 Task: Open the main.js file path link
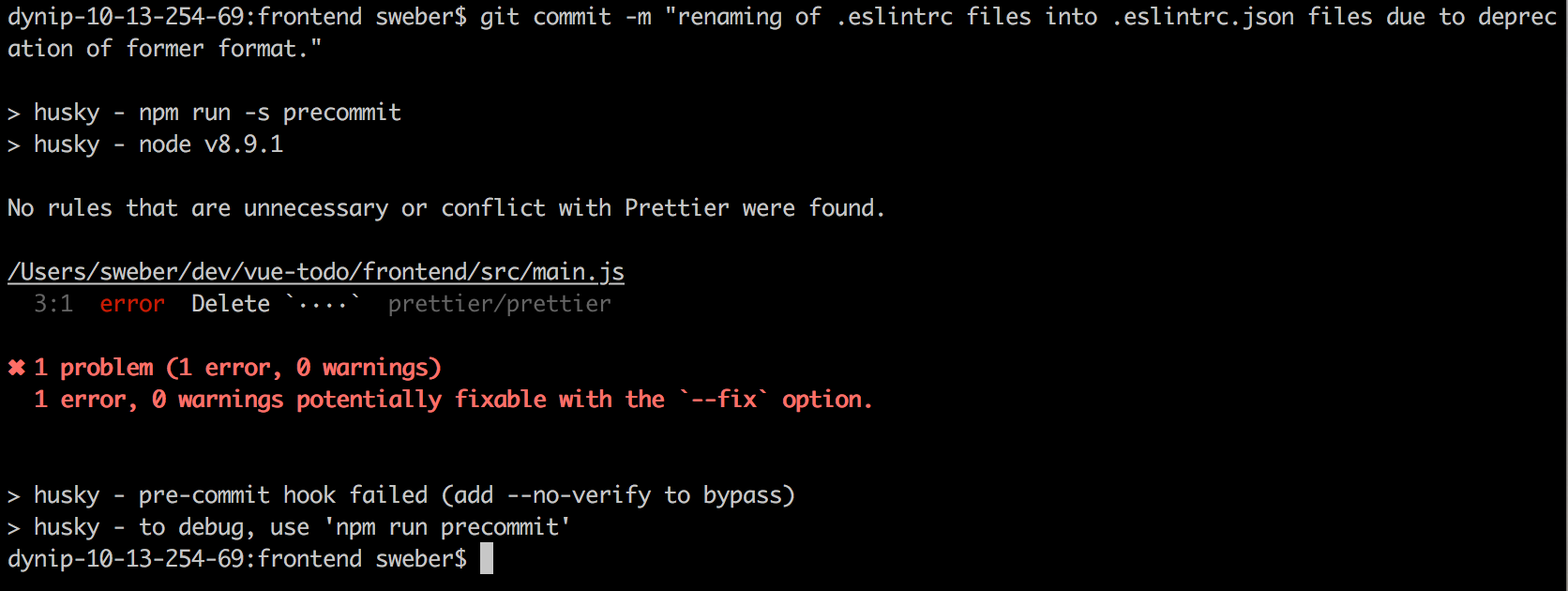click(x=316, y=272)
